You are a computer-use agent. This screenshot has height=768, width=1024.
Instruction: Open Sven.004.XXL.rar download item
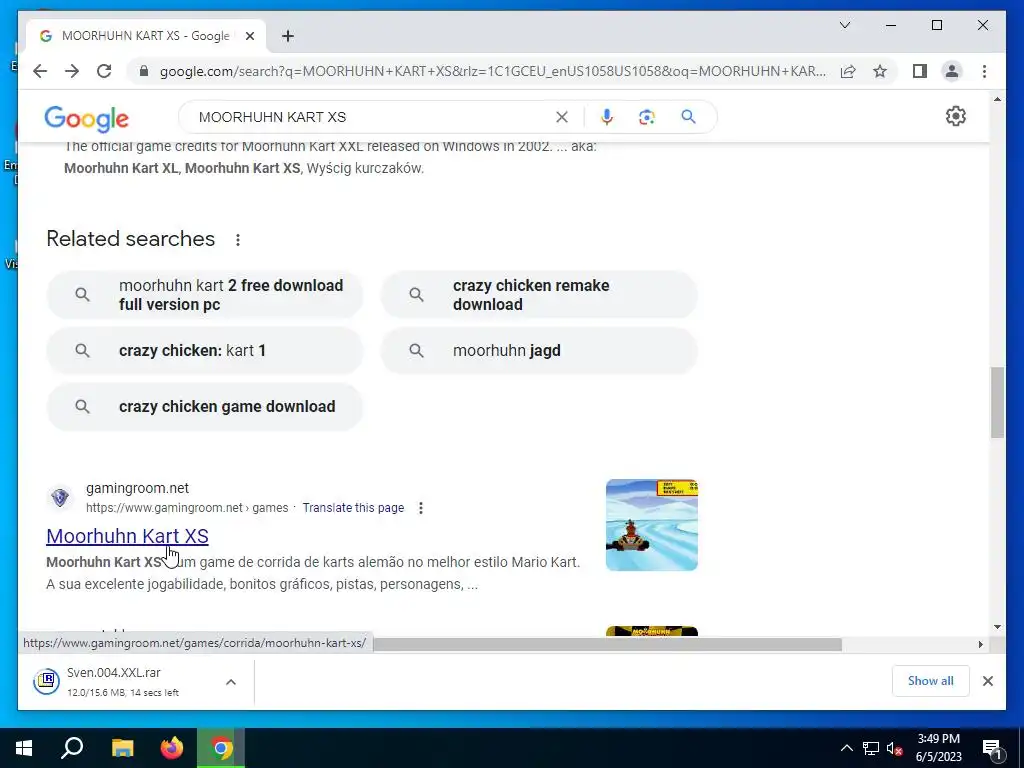click(x=124, y=682)
